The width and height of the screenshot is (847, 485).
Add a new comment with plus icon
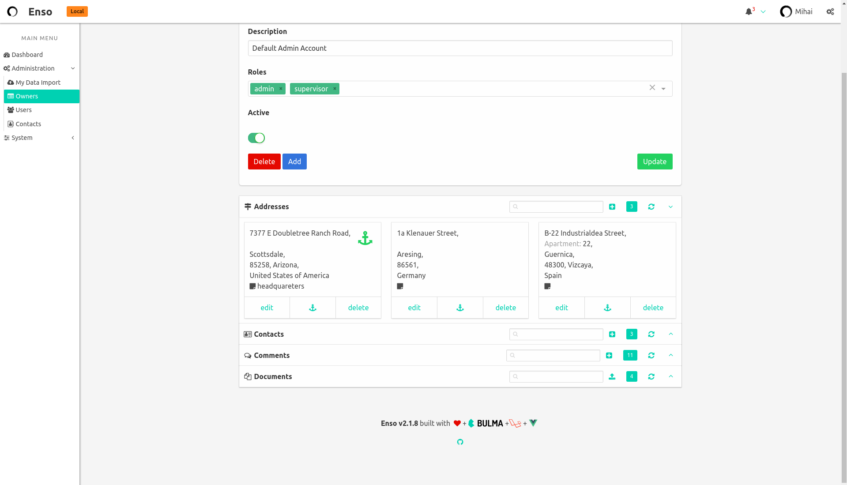point(609,355)
